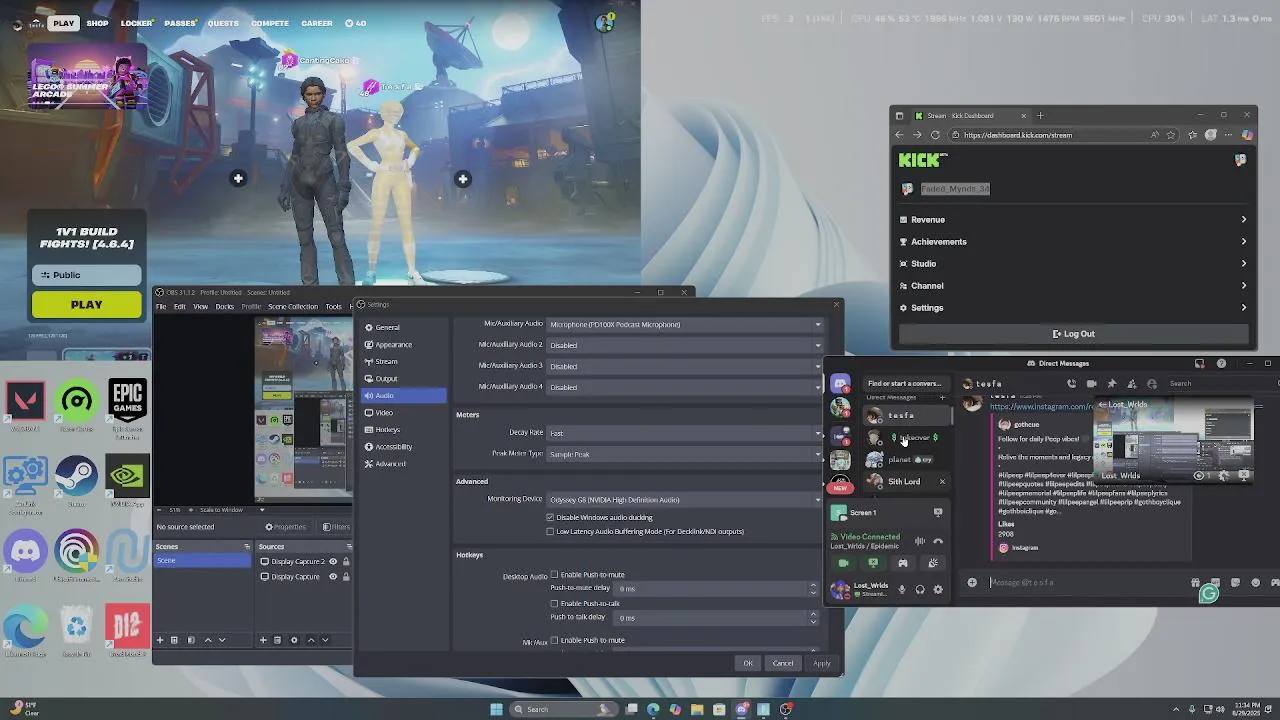Open the Discord emoji picker
Image resolution: width=1280 pixels, height=720 pixels.
[x=1255, y=582]
